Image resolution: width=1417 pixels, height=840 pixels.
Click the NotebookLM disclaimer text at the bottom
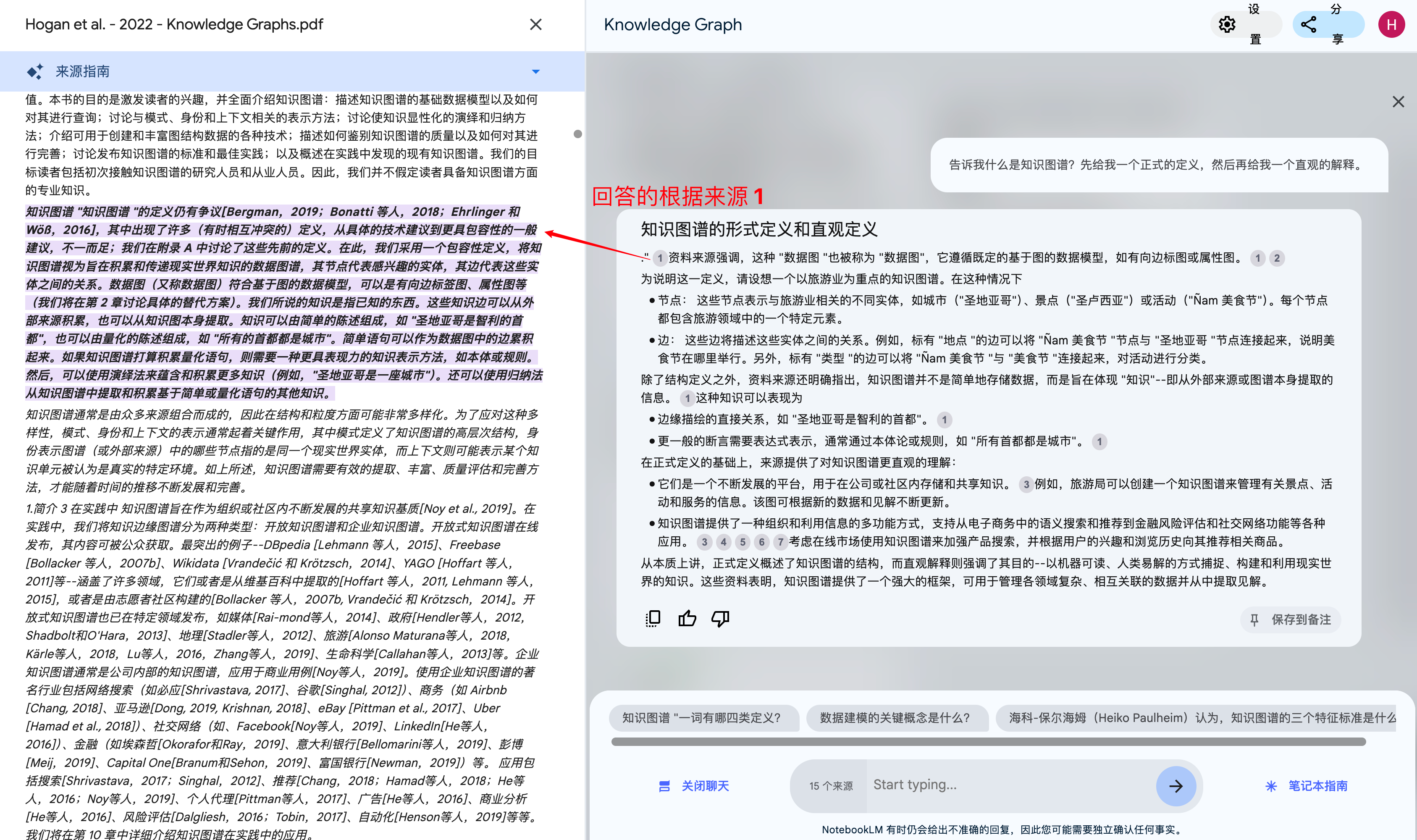pyautogui.click(x=1002, y=829)
